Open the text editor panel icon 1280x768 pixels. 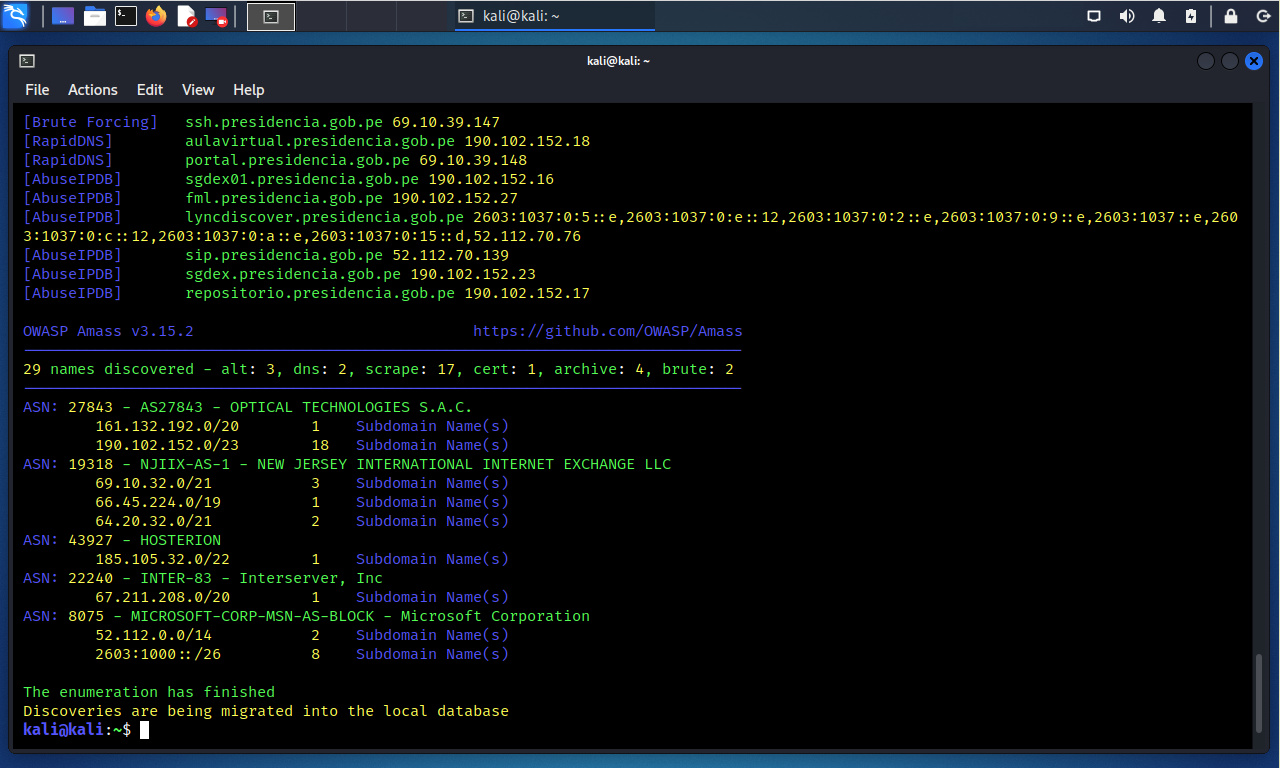click(186, 16)
